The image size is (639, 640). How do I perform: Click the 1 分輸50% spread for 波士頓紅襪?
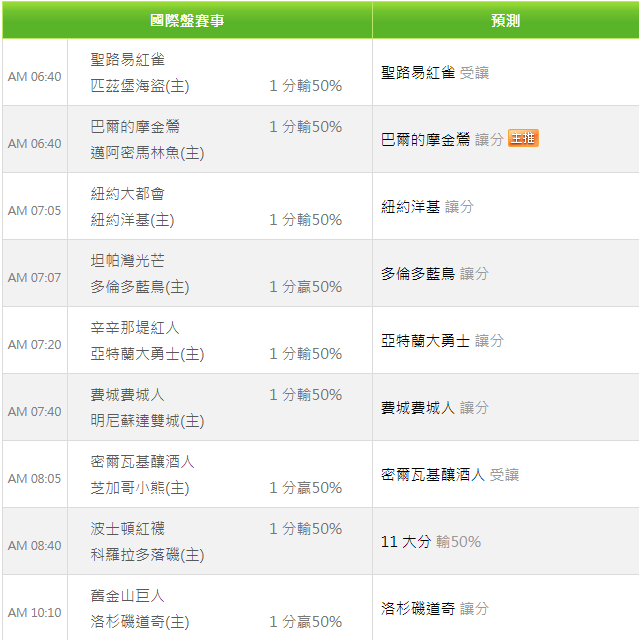click(x=306, y=529)
